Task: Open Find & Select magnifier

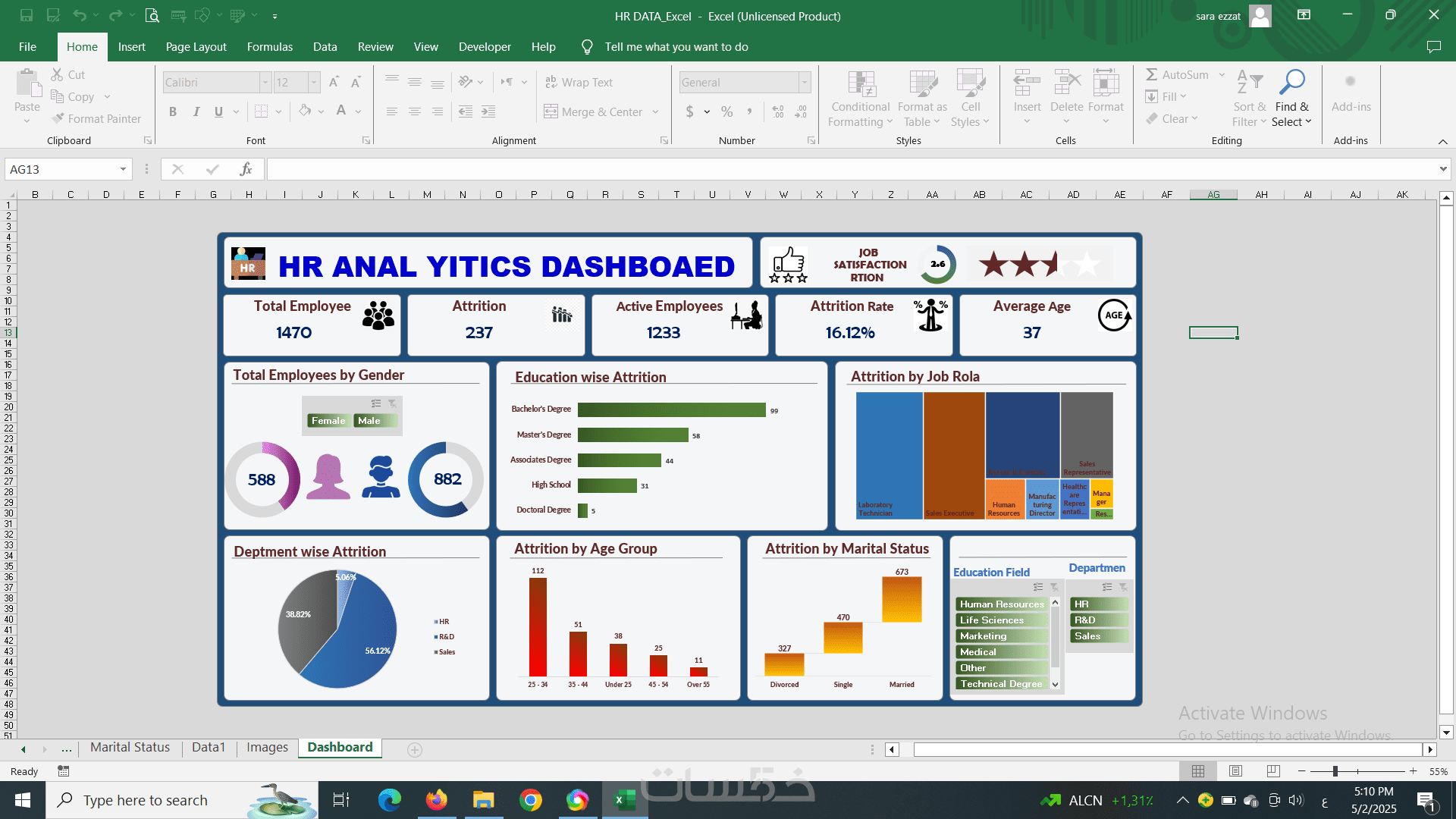Action: [1291, 82]
